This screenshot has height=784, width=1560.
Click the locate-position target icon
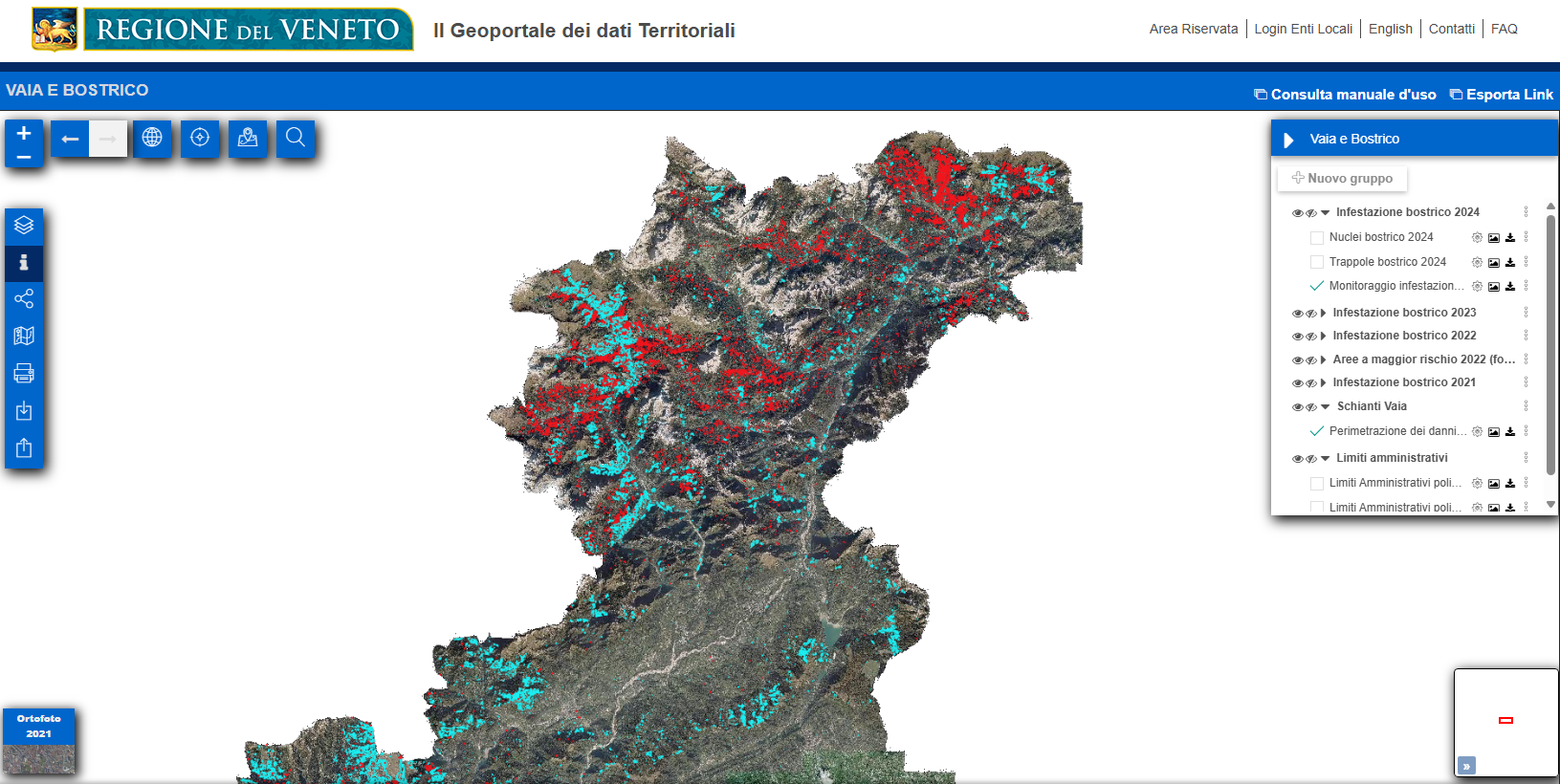(x=200, y=138)
